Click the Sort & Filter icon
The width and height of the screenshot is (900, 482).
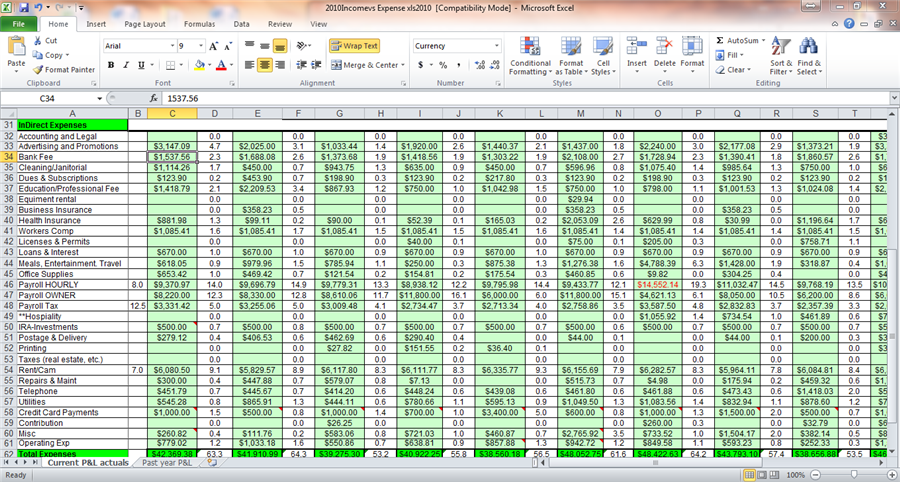coord(781,55)
